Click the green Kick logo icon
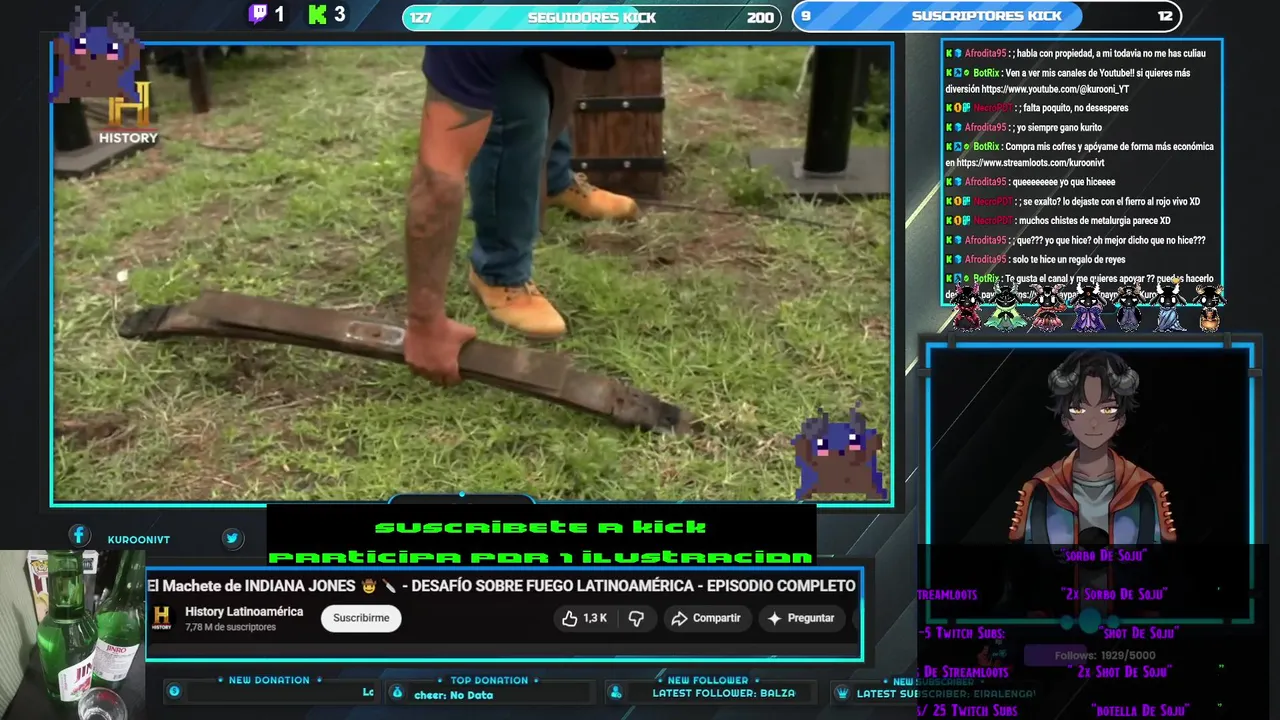The image size is (1280, 720). (x=318, y=14)
